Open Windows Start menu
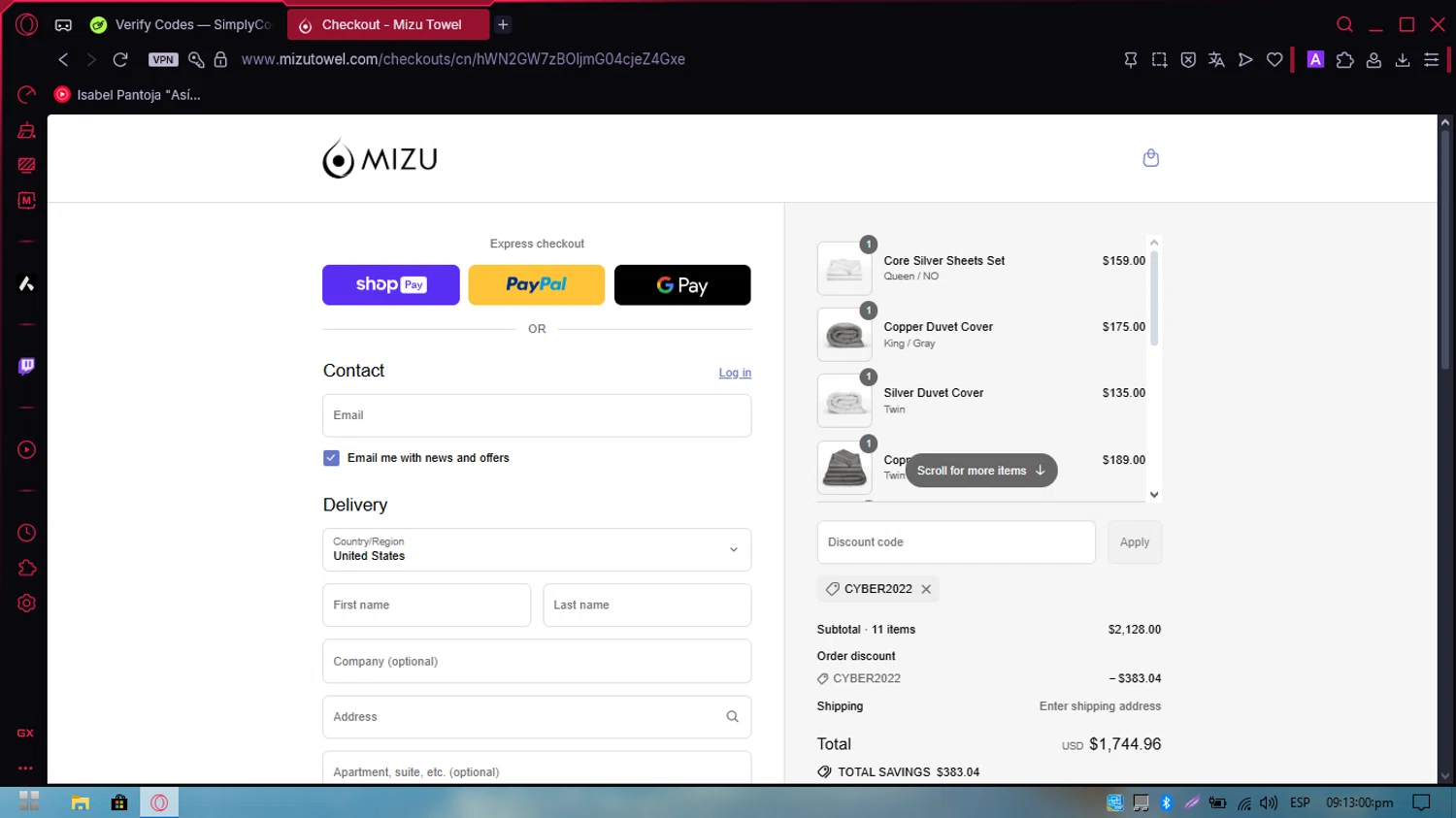 [29, 802]
